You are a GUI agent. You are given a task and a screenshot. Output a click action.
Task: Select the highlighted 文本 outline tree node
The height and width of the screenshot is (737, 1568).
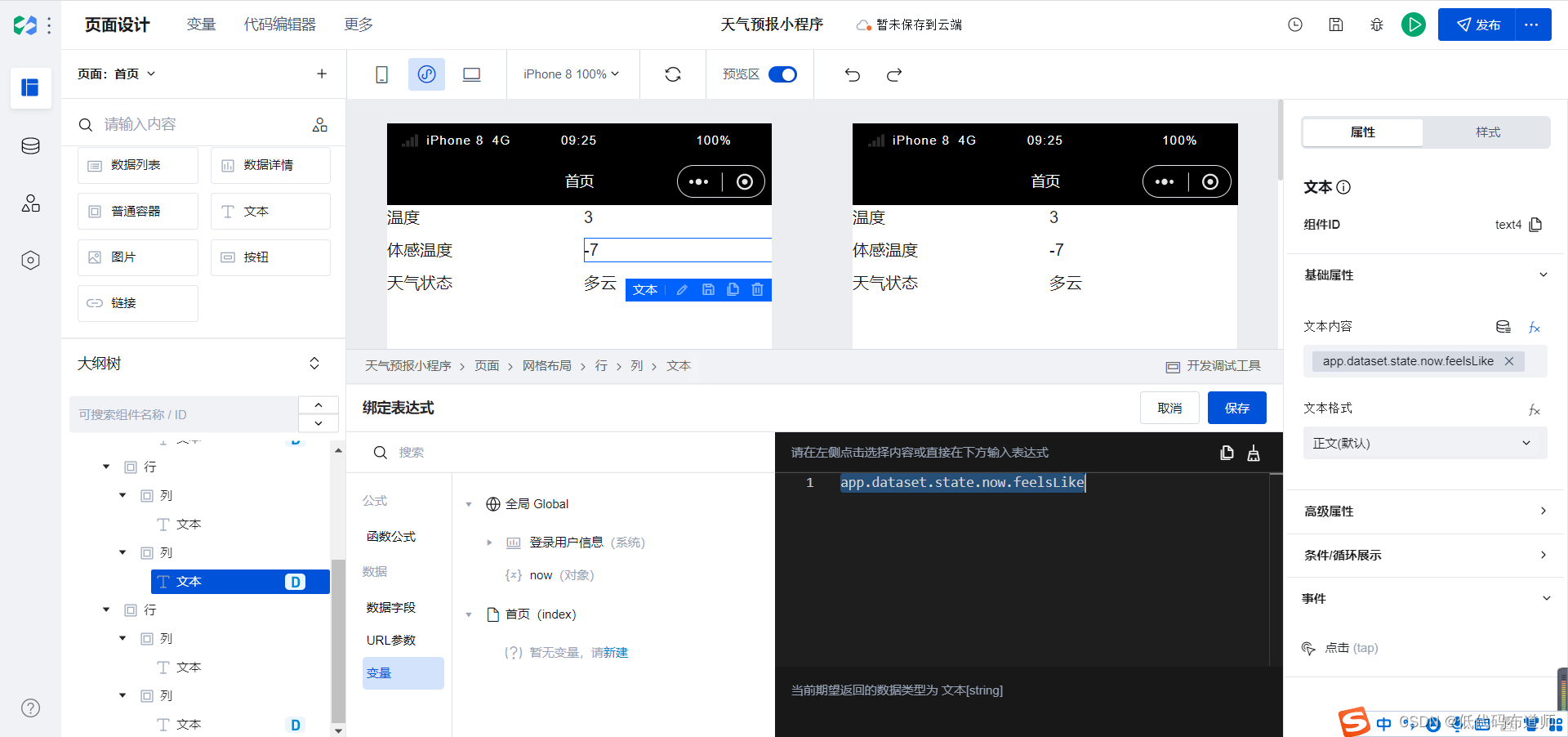240,582
